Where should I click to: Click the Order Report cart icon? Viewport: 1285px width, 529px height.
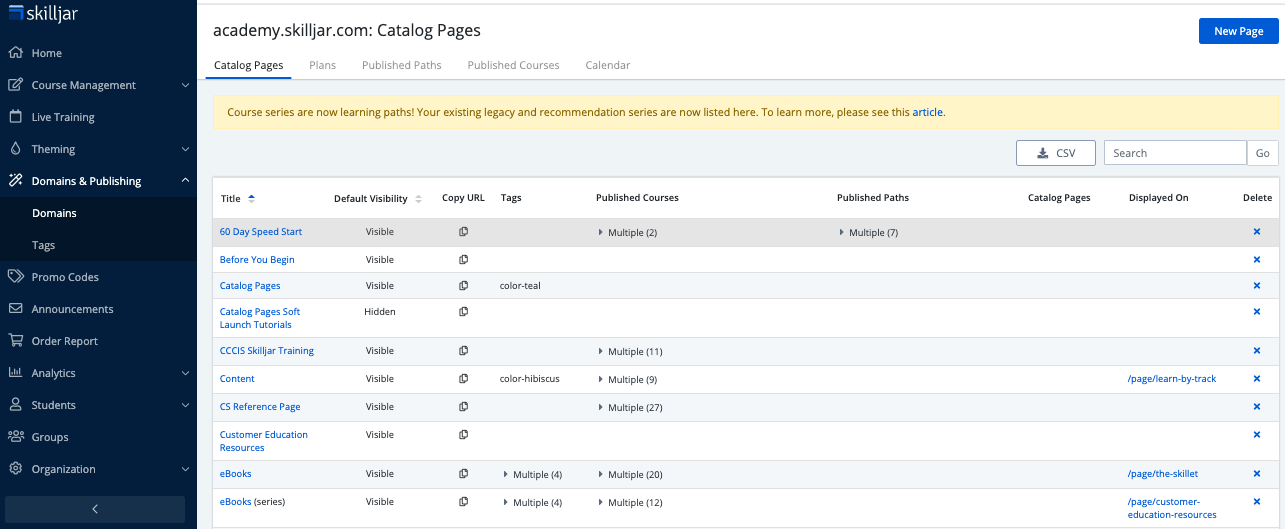coord(15,341)
